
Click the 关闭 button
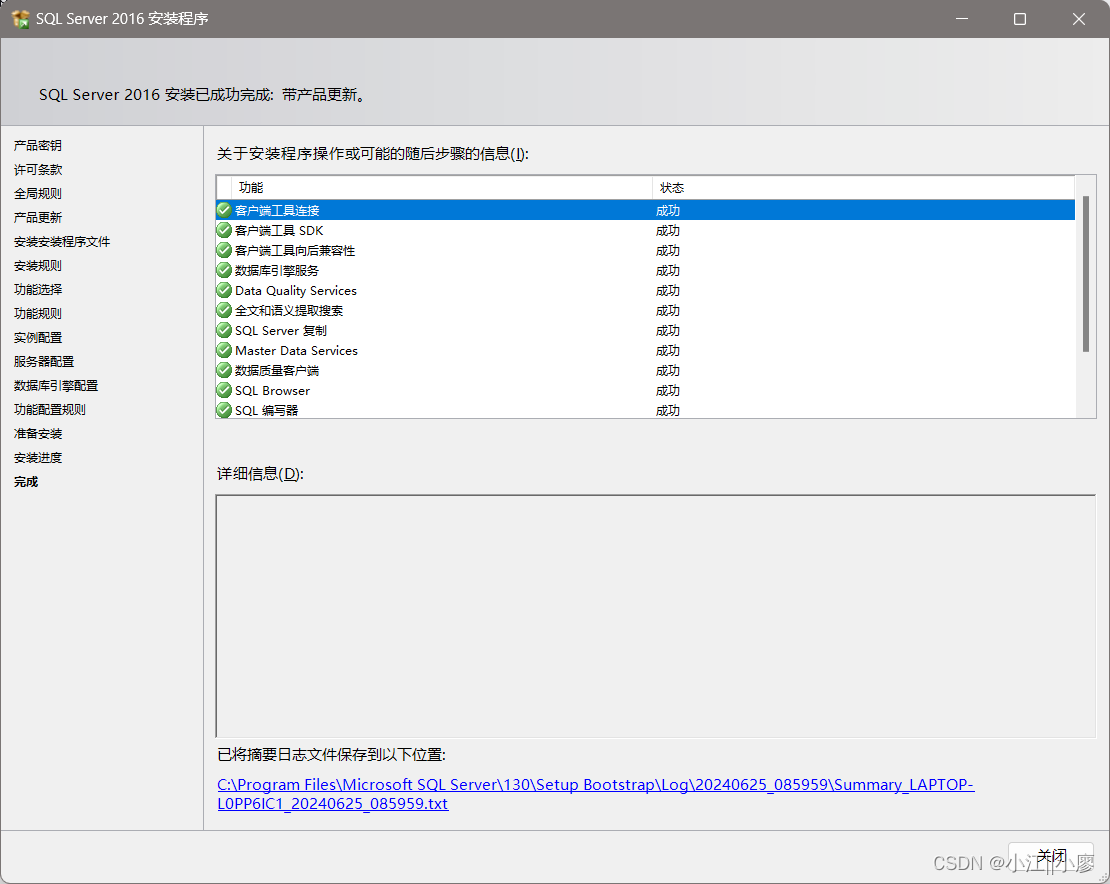[x=1049, y=856]
